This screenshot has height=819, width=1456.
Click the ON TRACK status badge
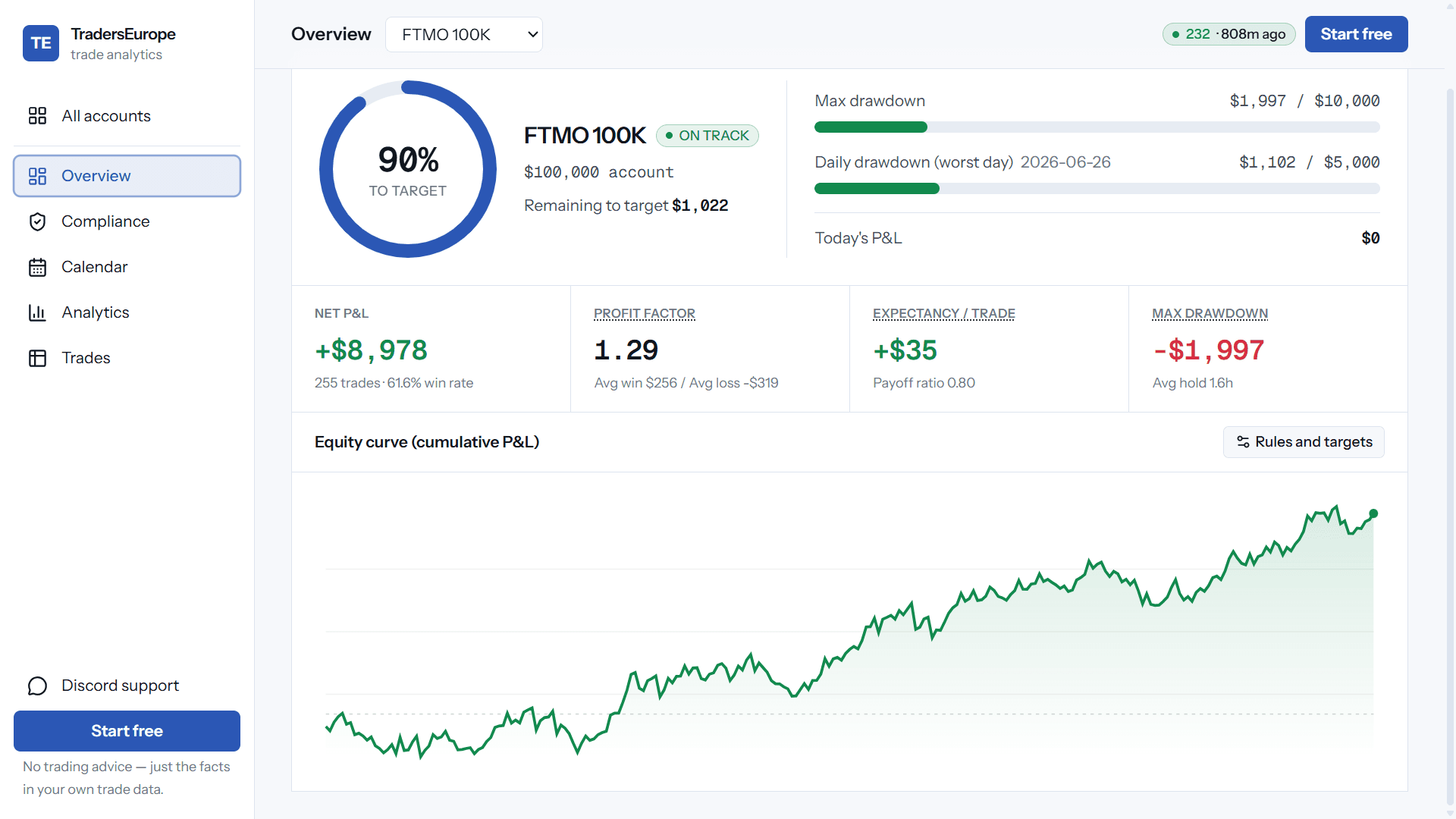pyautogui.click(x=707, y=136)
